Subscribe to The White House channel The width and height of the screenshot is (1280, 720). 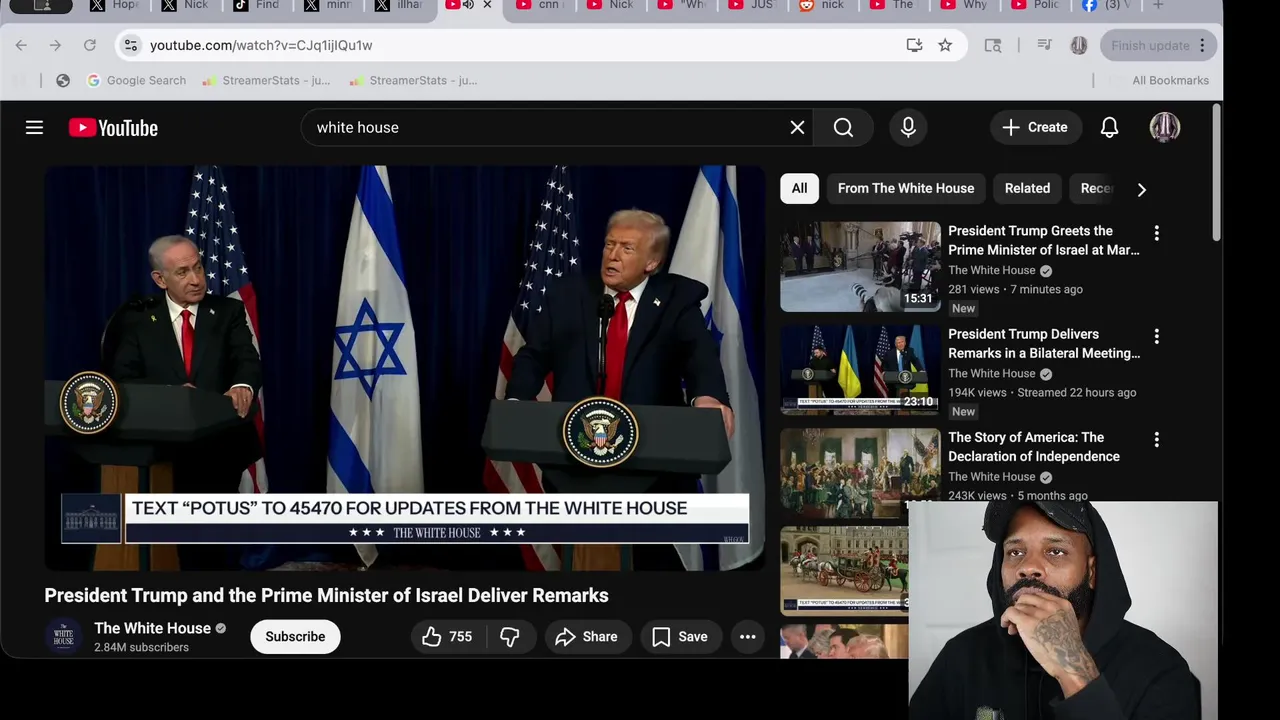click(295, 636)
